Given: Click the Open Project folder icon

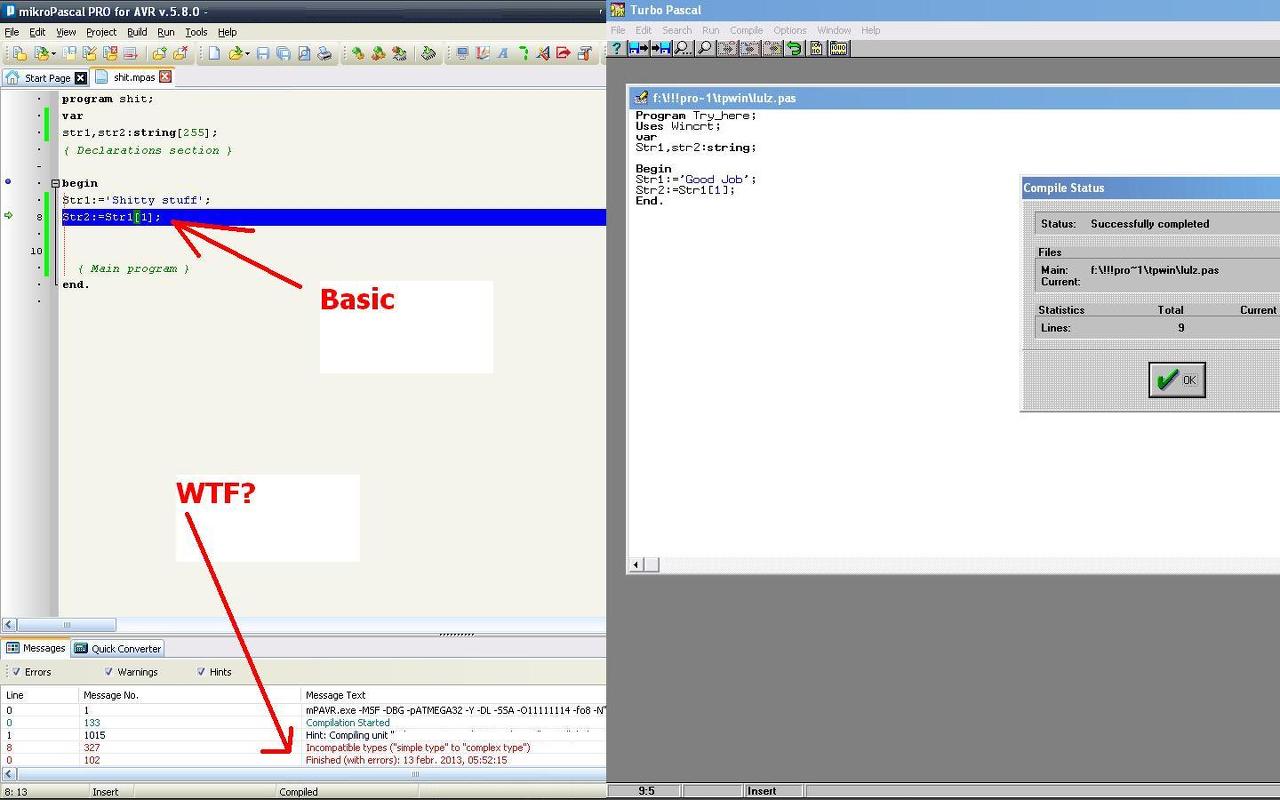Looking at the screenshot, I should pyautogui.click(x=40, y=54).
